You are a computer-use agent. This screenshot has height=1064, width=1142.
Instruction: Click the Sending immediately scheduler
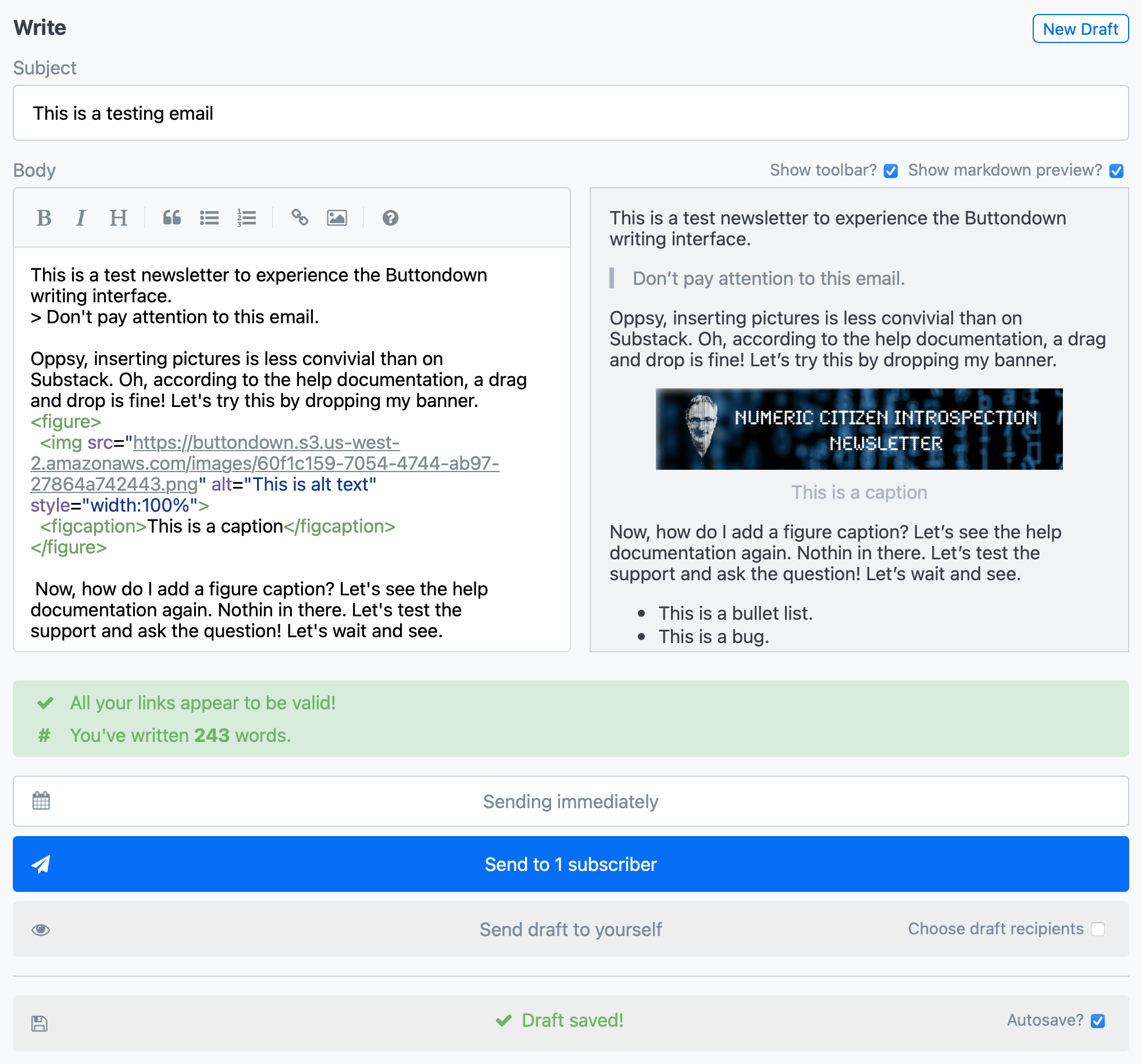(x=571, y=801)
